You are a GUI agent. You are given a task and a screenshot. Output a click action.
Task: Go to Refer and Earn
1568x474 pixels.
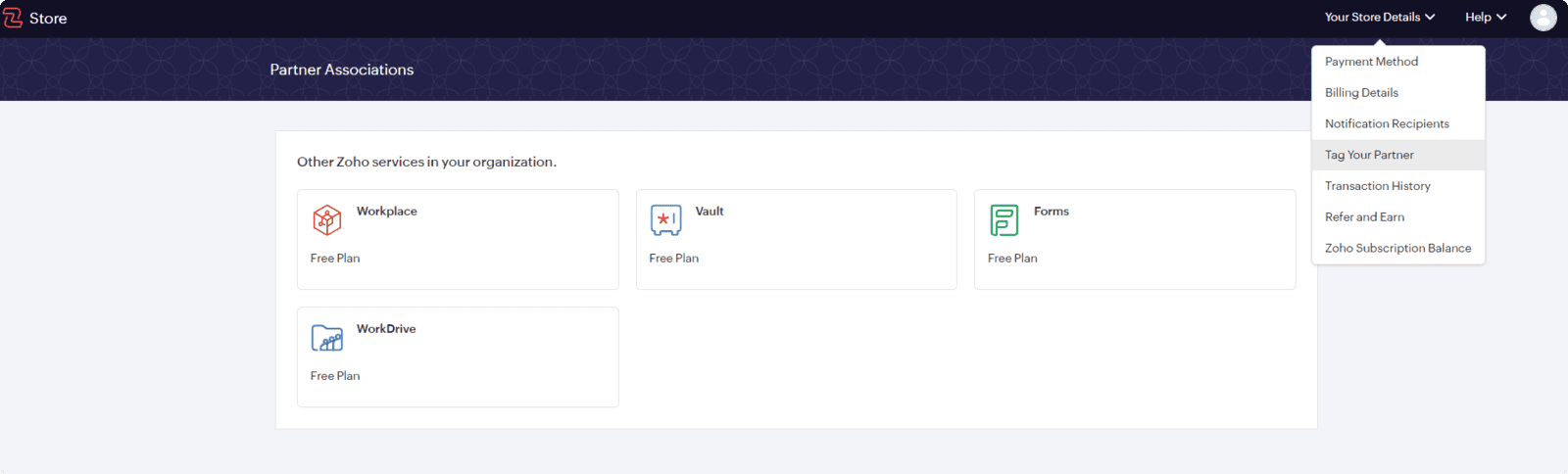coord(1398,217)
